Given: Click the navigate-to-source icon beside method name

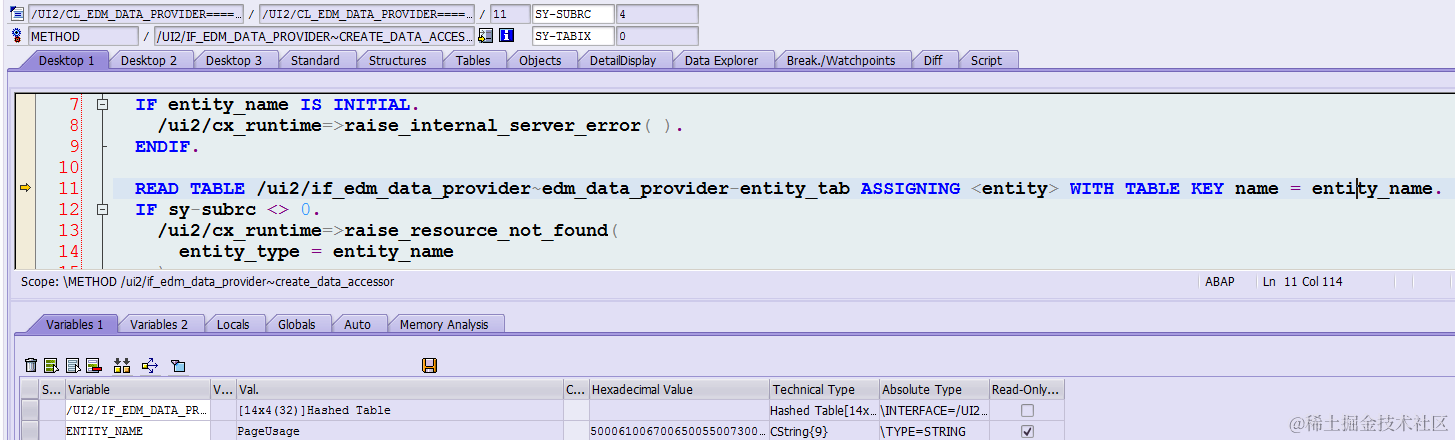Looking at the screenshot, I should (486, 36).
